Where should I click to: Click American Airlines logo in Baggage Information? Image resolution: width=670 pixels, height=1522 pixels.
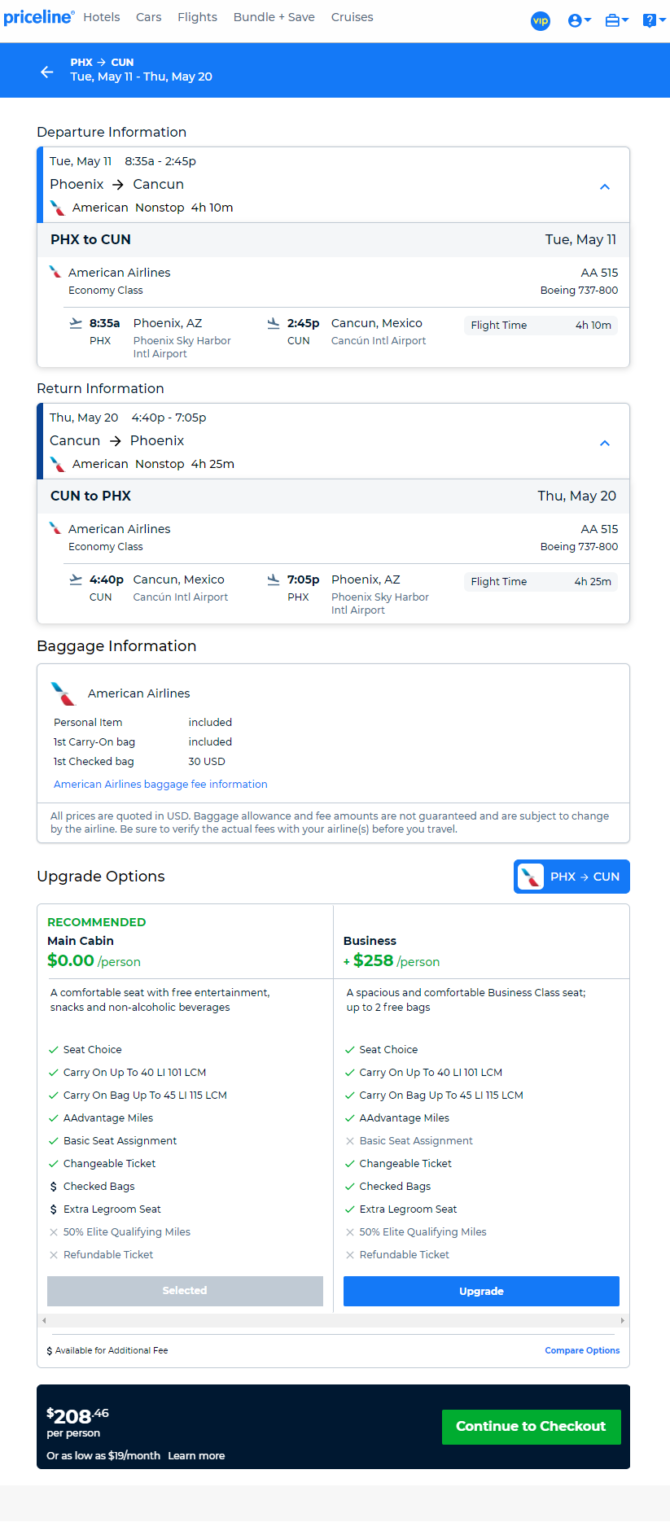click(64, 693)
